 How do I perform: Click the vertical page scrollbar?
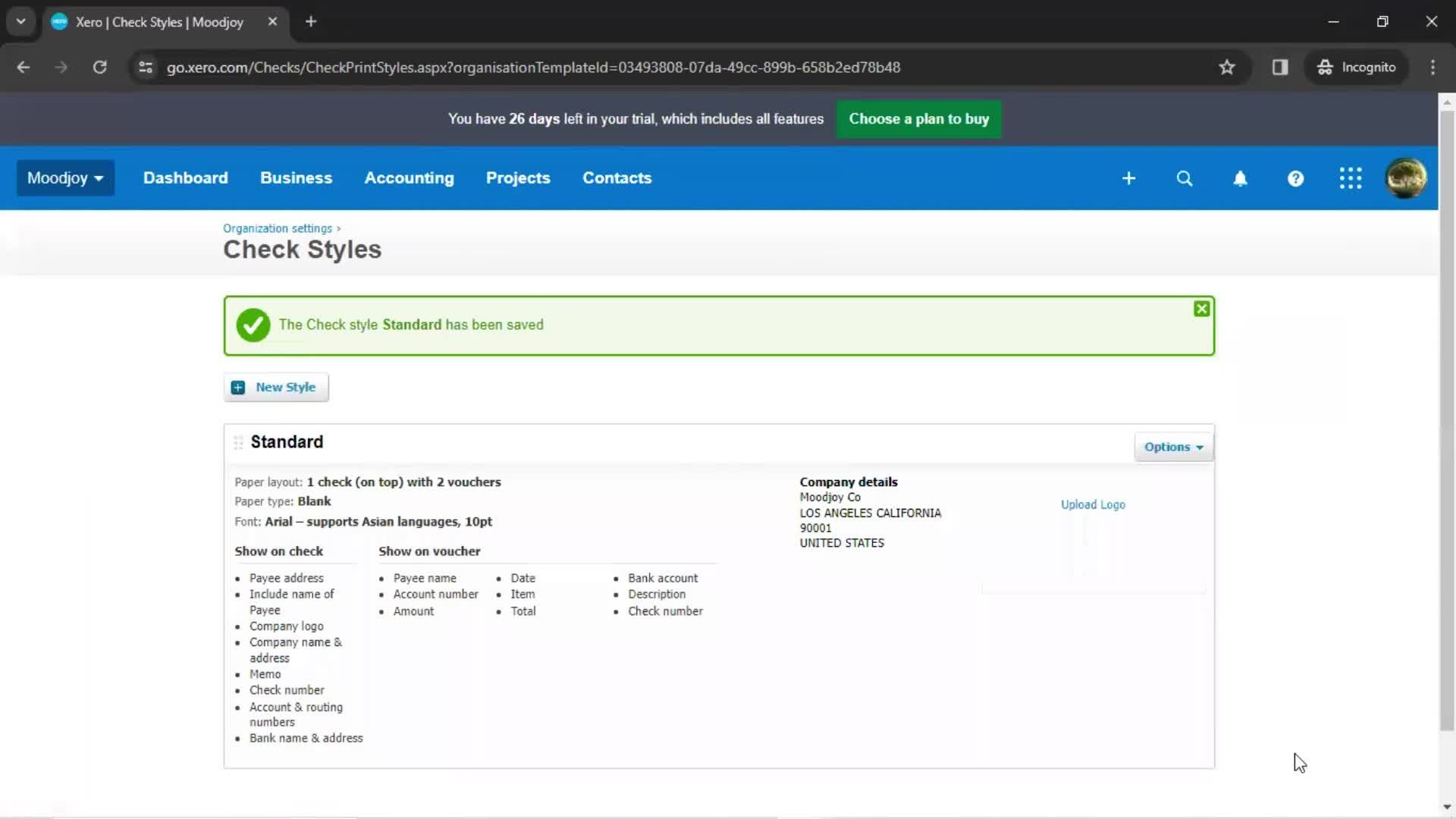pyautogui.click(x=1447, y=421)
